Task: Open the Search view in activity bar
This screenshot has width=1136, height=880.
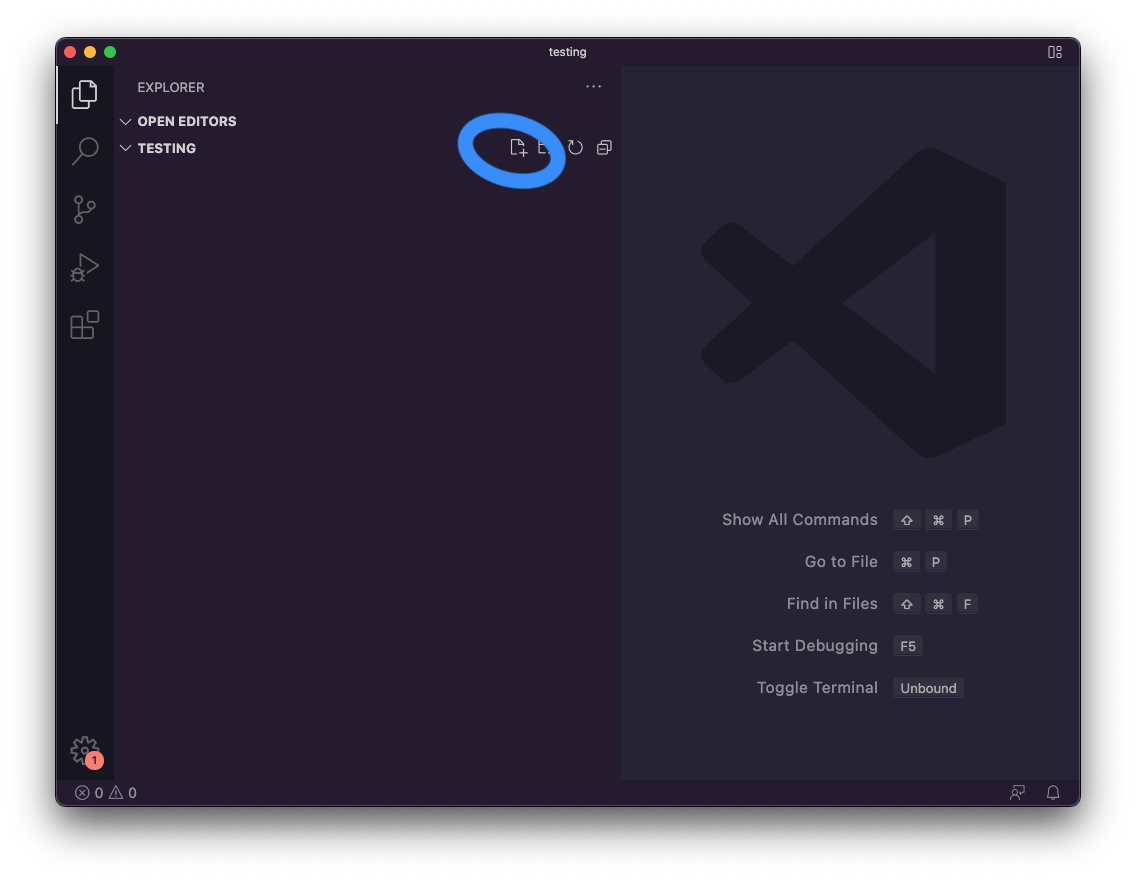Action: (85, 152)
